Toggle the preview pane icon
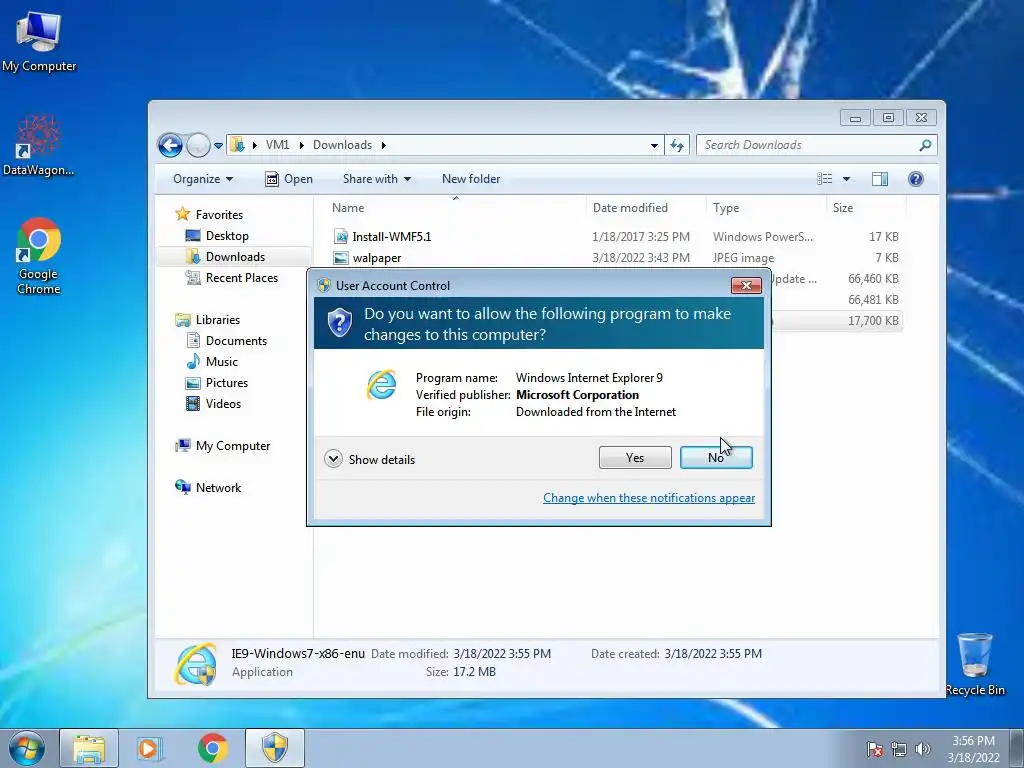This screenshot has width=1024, height=768. 880,179
